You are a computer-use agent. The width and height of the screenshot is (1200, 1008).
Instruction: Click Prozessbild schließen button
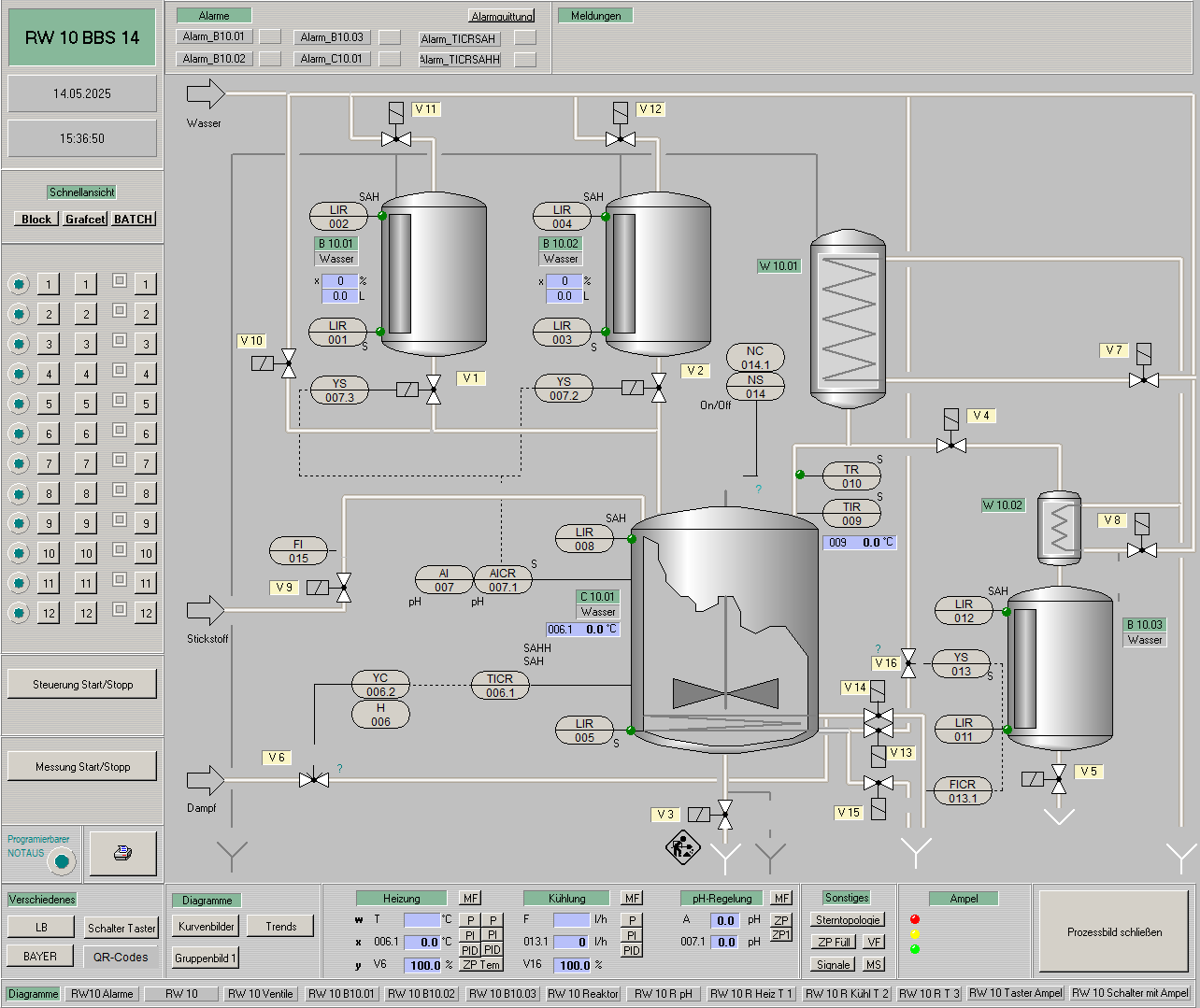1114,931
